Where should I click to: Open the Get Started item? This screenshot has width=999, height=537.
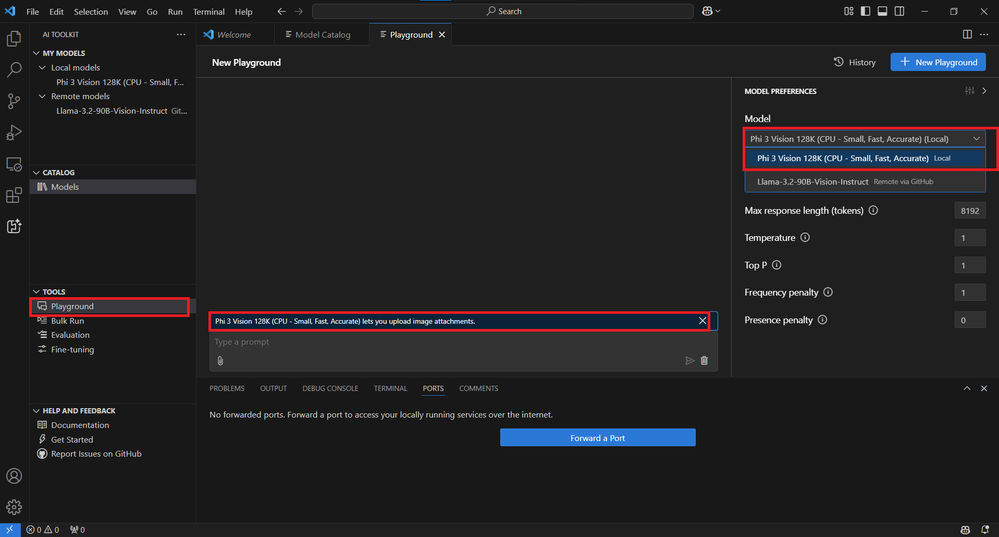click(x=71, y=440)
